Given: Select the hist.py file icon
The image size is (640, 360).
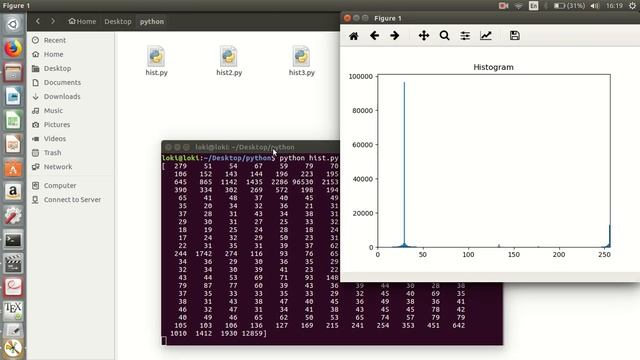Looking at the screenshot, I should [156, 57].
